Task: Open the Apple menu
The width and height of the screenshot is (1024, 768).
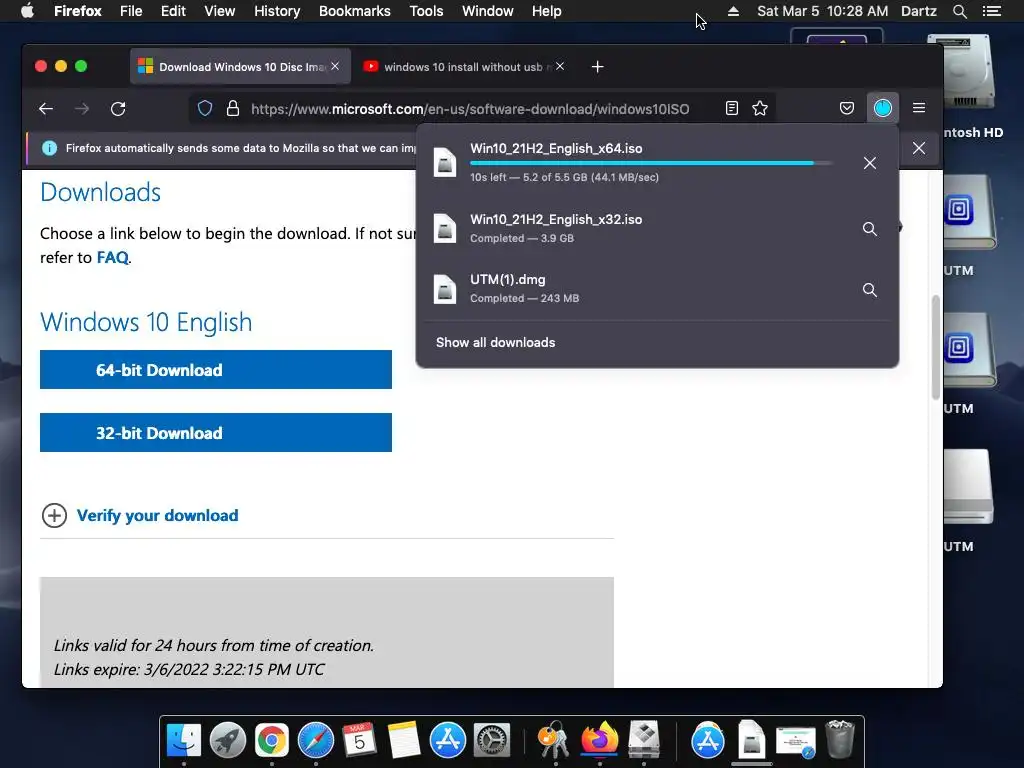Action: [27, 11]
